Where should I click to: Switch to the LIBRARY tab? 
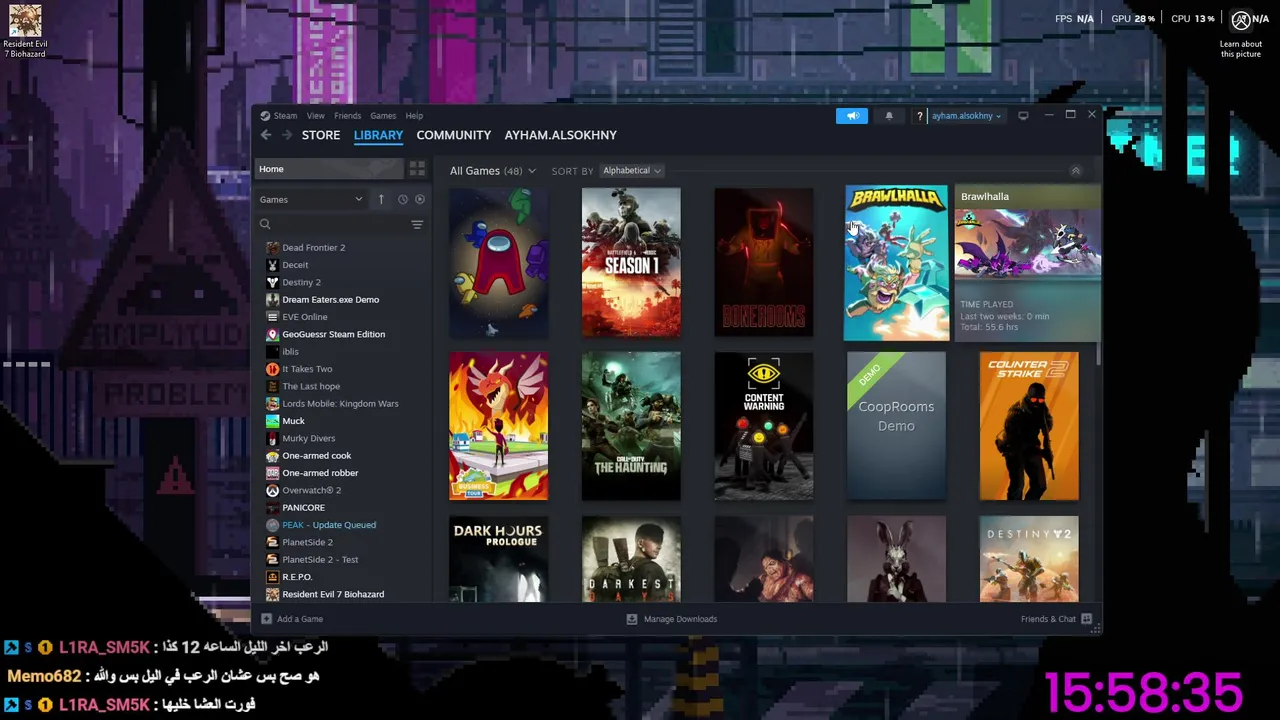pos(378,135)
